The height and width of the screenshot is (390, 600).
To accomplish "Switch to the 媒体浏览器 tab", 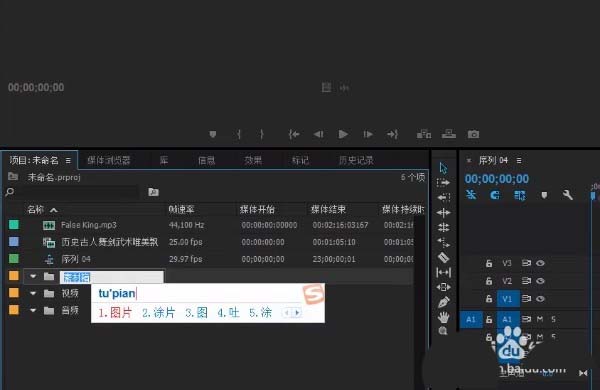I will click(109, 160).
